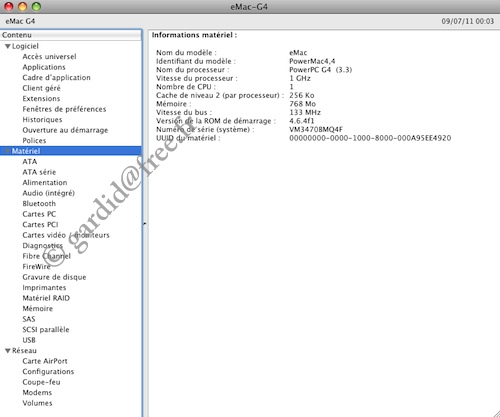Screen dimensions: 500x417
Task: Open Configurations network entry
Action: coord(48,372)
